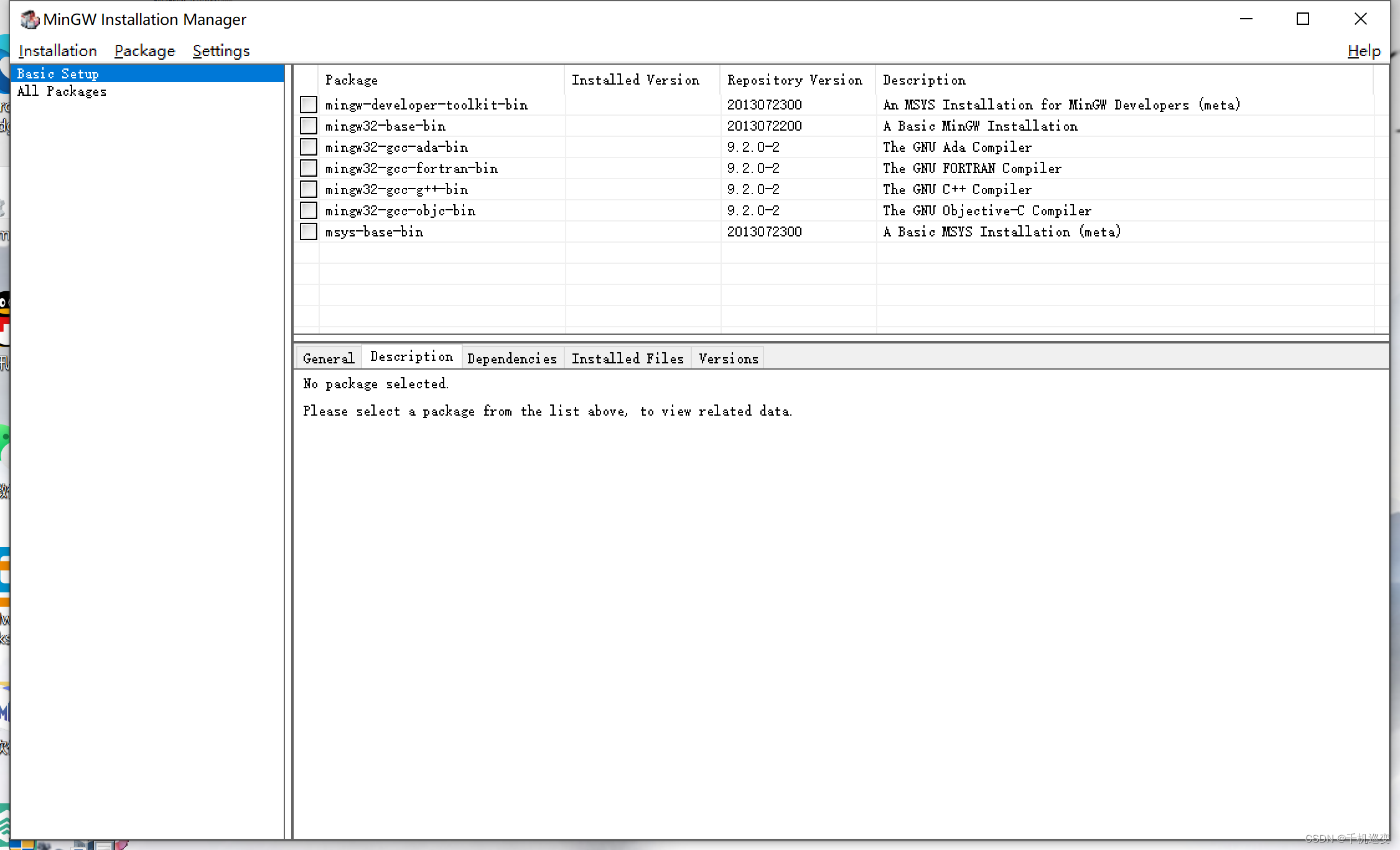Click the Repository Version column header

click(798, 80)
